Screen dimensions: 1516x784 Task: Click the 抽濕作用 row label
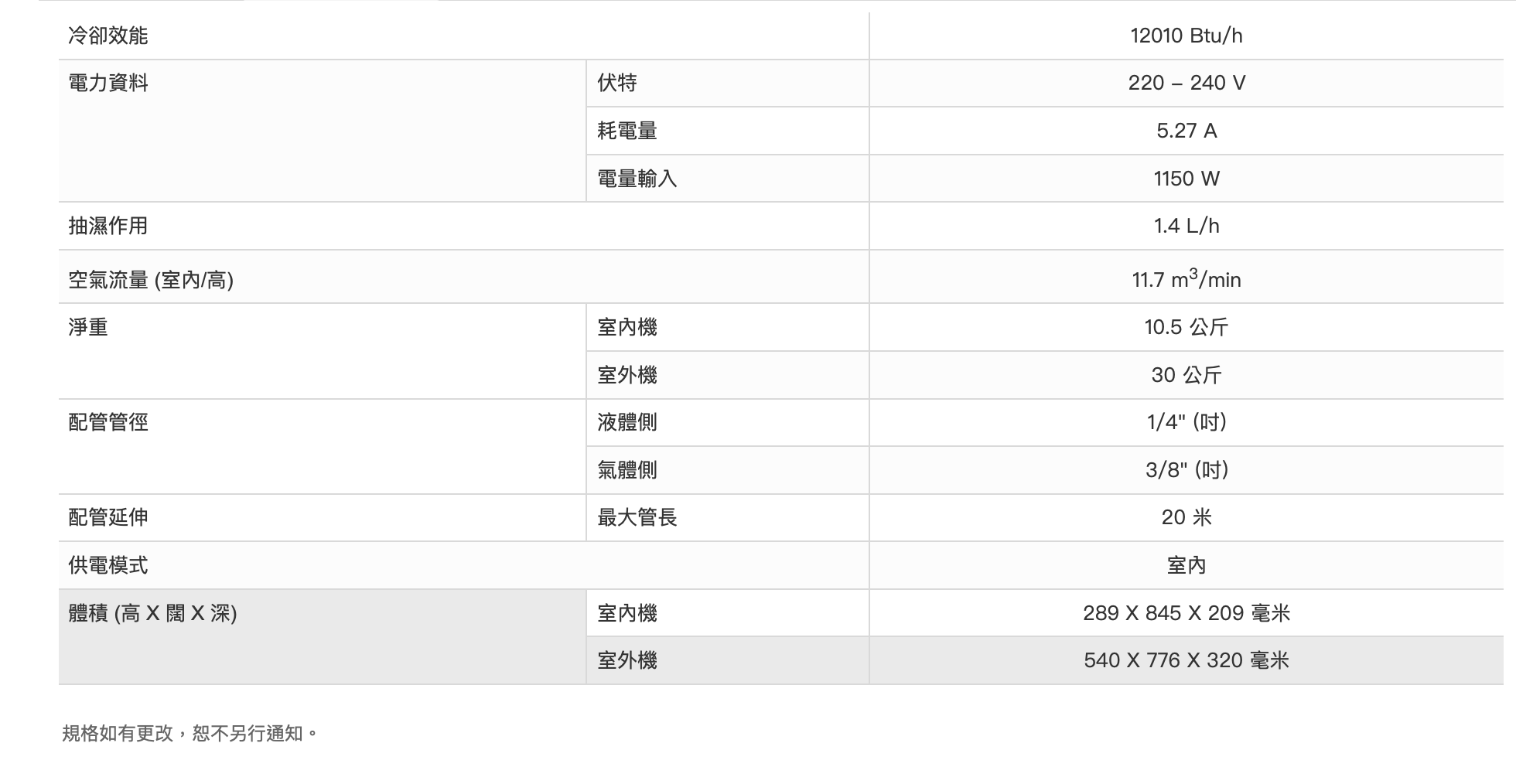pos(108,226)
